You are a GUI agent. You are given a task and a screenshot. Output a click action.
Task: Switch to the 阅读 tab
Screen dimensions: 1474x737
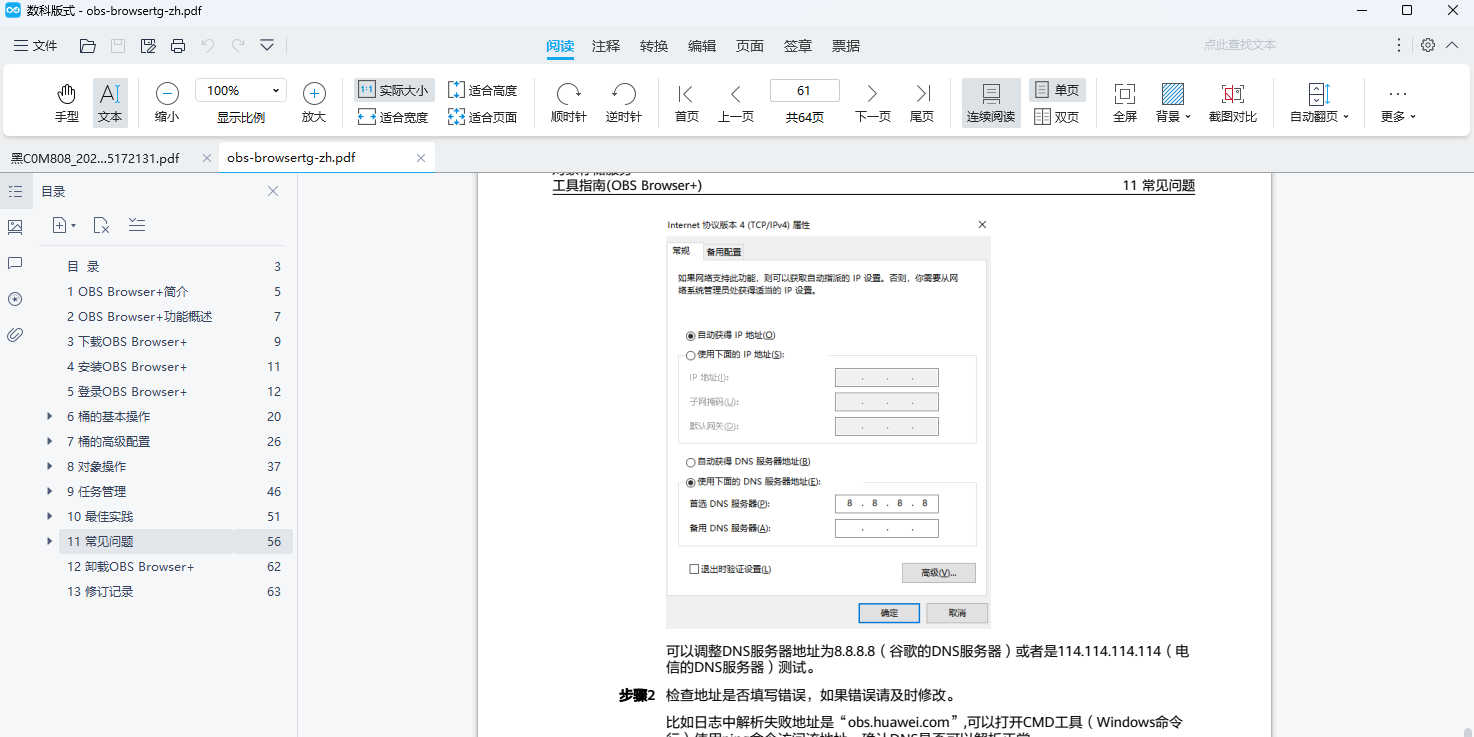560,46
